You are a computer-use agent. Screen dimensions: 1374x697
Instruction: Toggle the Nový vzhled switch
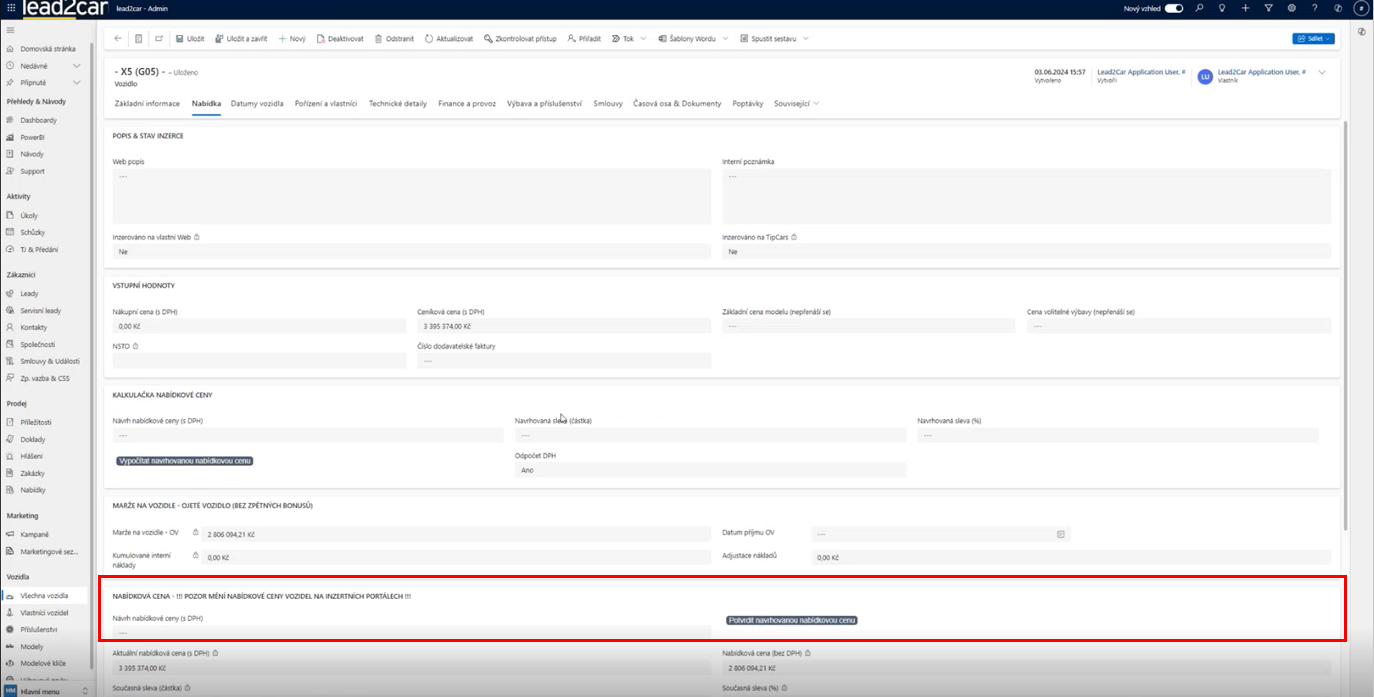point(1174,8)
